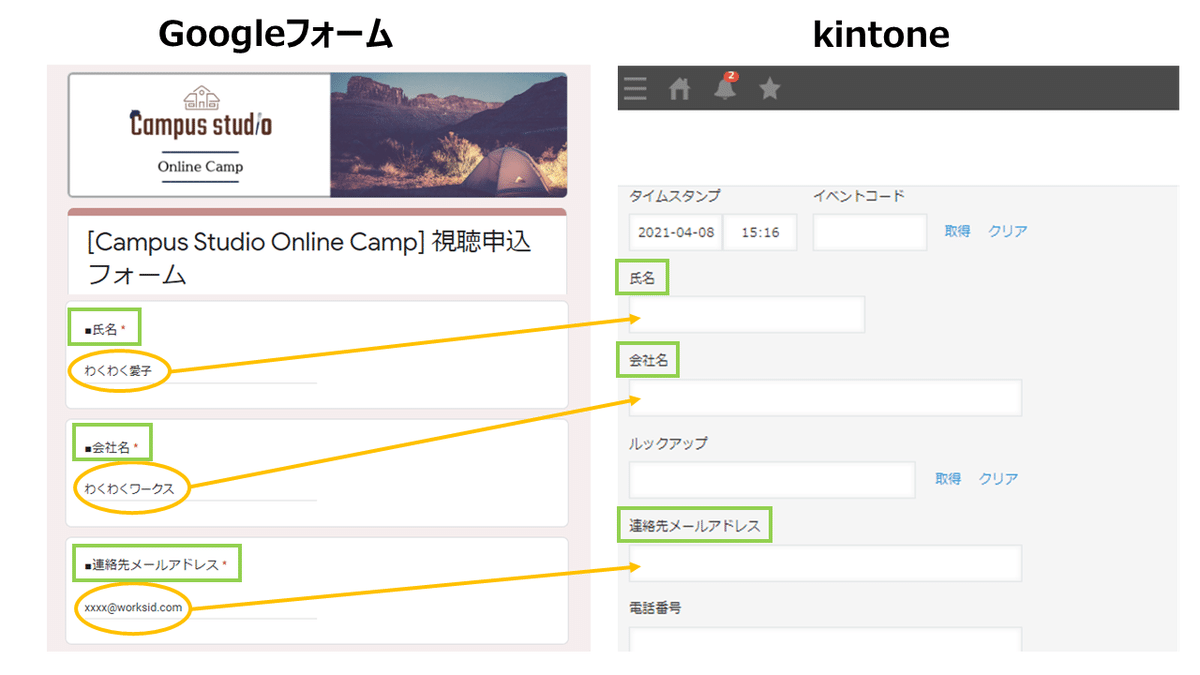This screenshot has width=1200, height=675.
Task: Click the Google Form name answer わくわく愛子
Action: pos(118,370)
